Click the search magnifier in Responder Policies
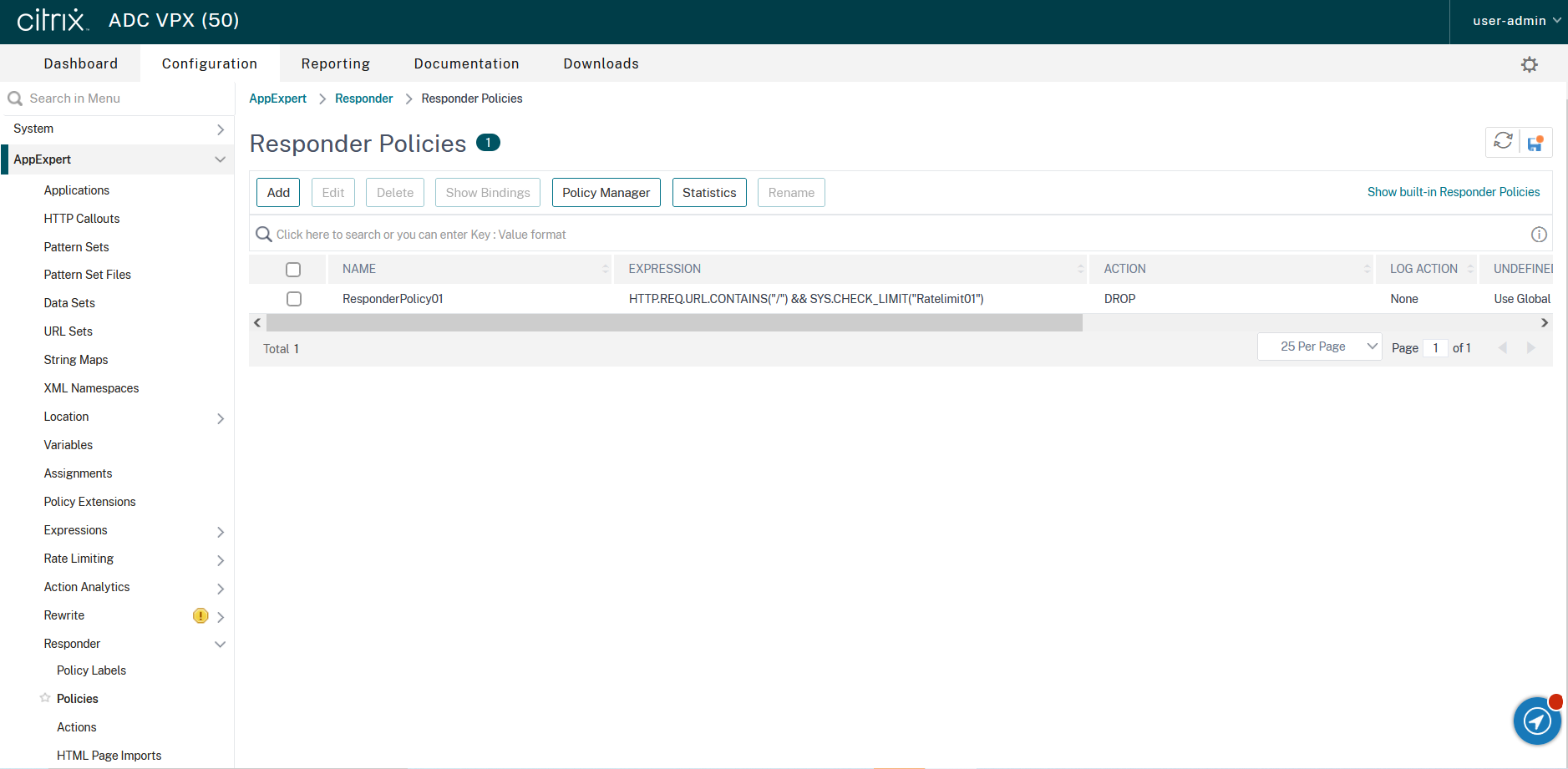The image size is (1568, 769). [263, 235]
